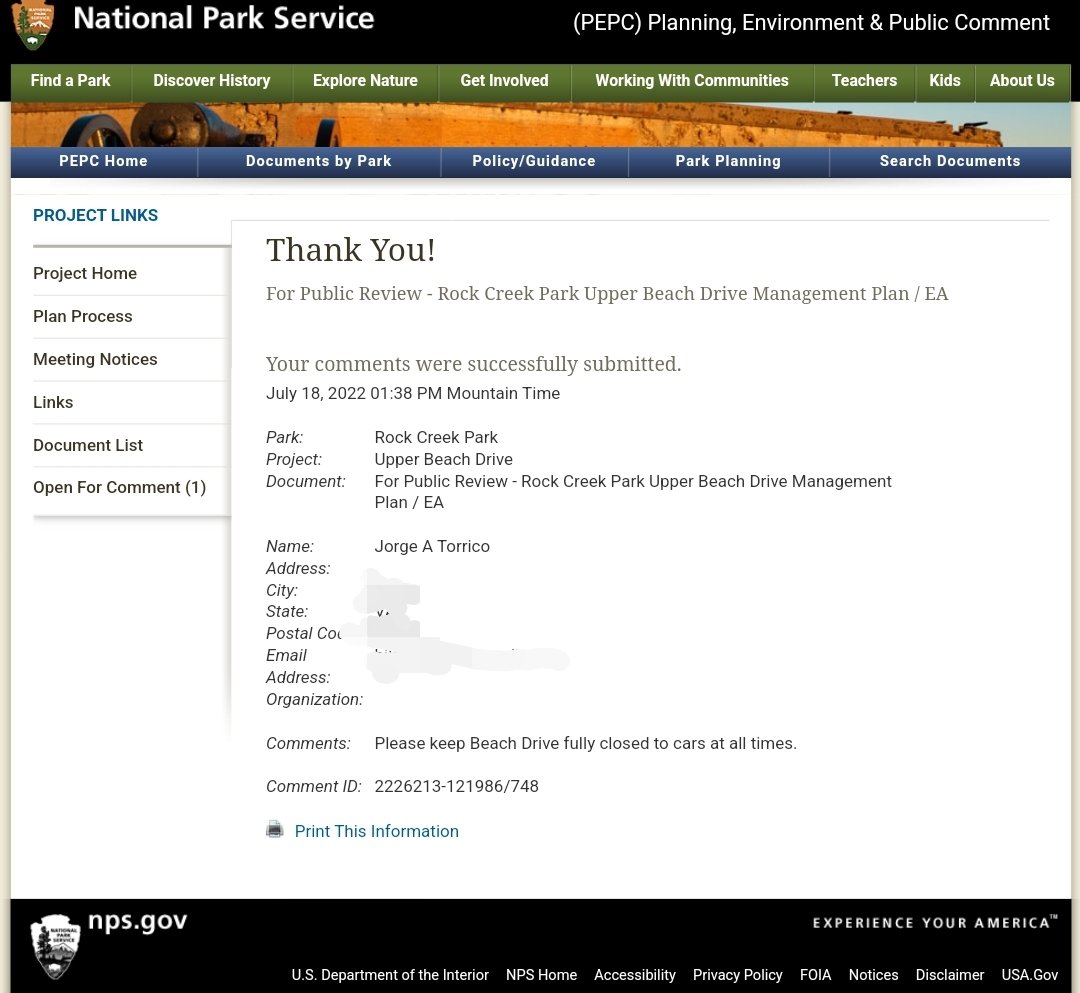
Task: Open NPS Home footer link
Action: [x=541, y=975]
